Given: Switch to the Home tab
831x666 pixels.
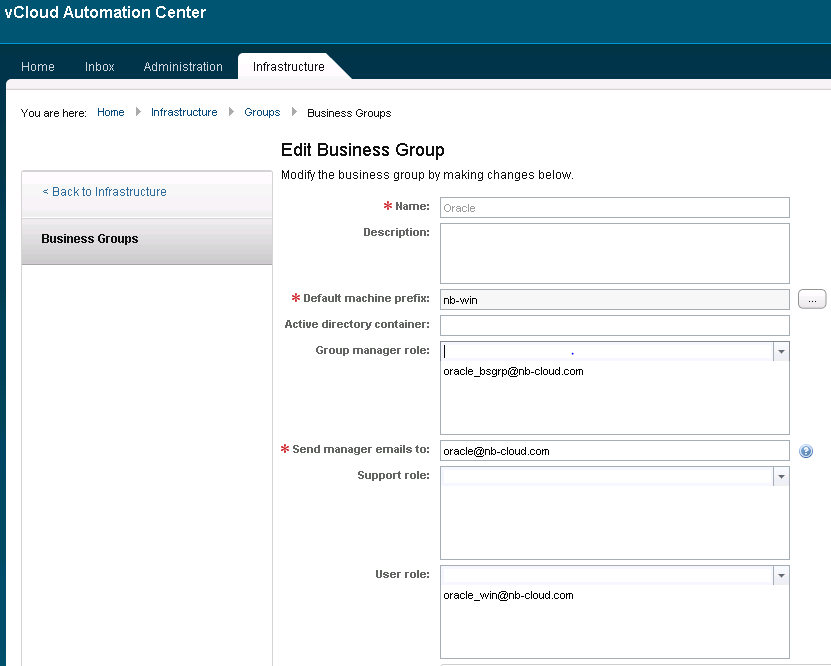Looking at the screenshot, I should click(38, 67).
